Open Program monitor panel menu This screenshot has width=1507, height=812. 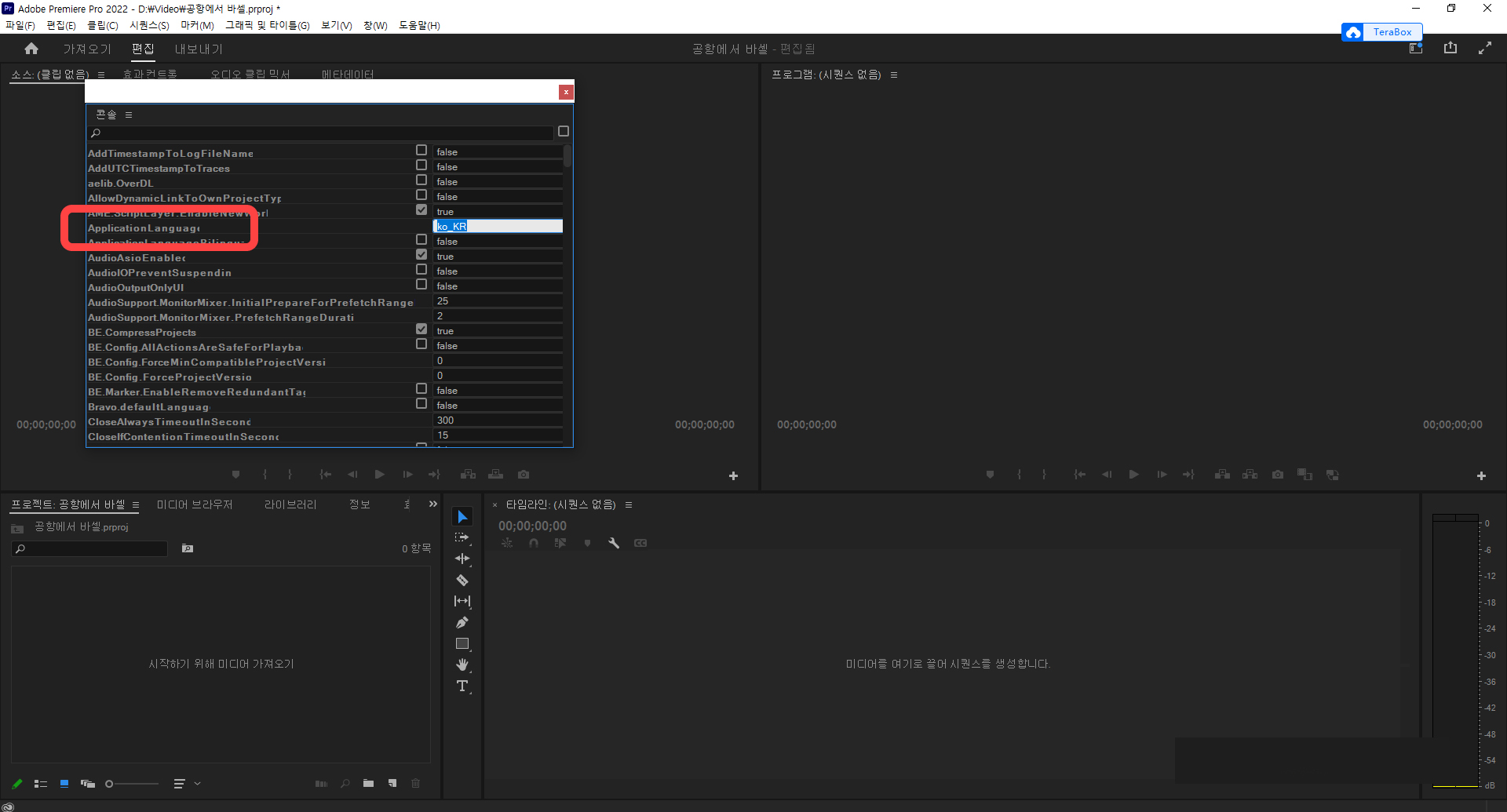click(894, 75)
